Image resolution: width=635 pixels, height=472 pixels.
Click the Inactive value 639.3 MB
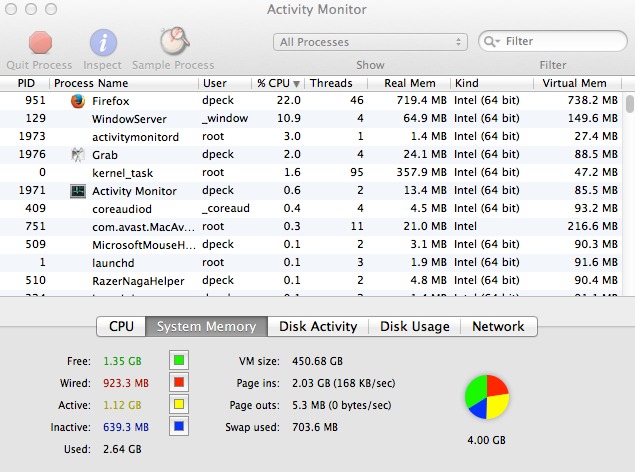[126, 427]
